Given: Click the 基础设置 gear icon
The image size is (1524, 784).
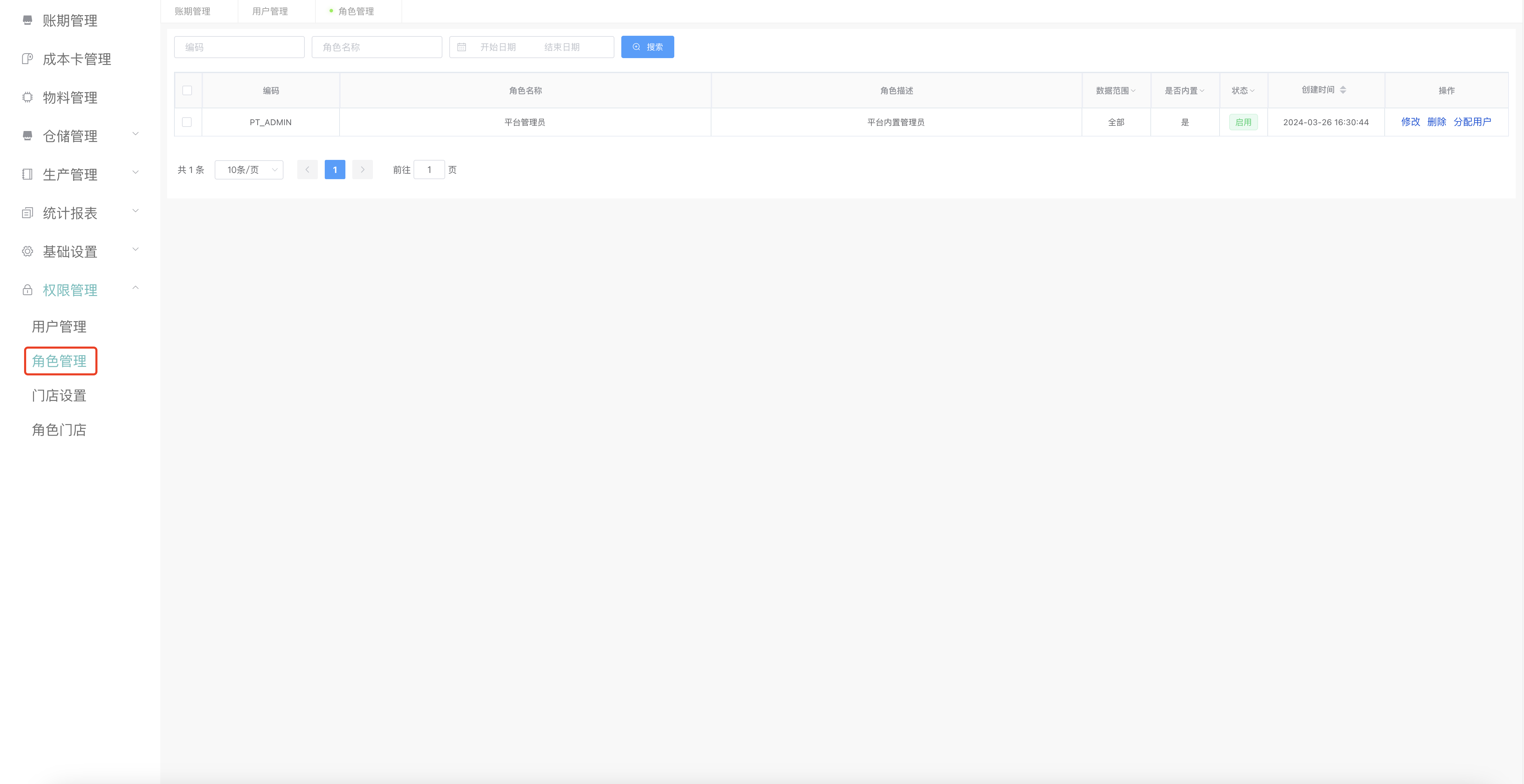Looking at the screenshot, I should 27,251.
